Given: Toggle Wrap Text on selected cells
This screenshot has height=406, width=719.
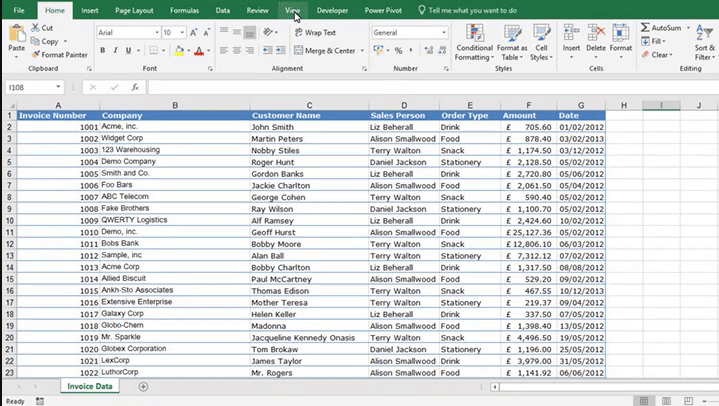Looking at the screenshot, I should tap(314, 32).
